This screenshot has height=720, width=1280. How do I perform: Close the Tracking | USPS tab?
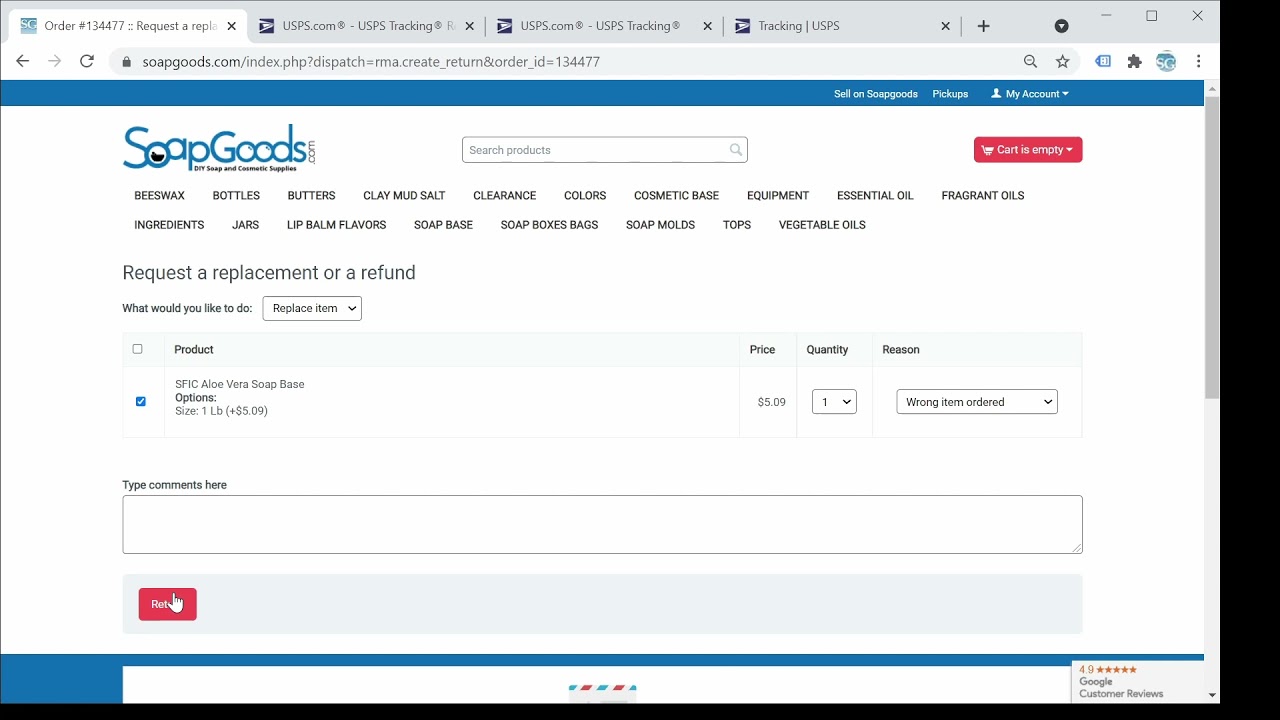point(945,26)
